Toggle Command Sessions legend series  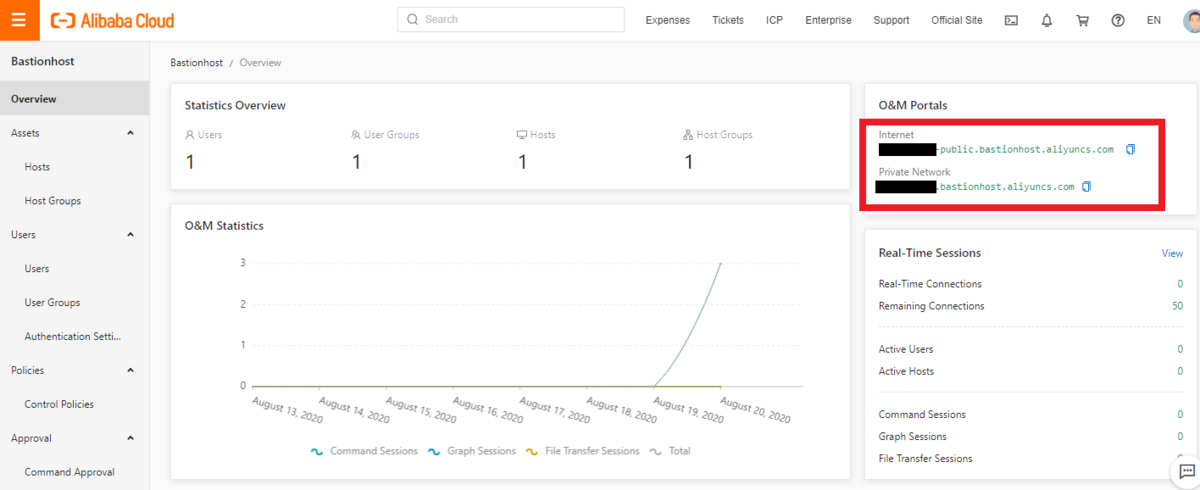[x=364, y=451]
